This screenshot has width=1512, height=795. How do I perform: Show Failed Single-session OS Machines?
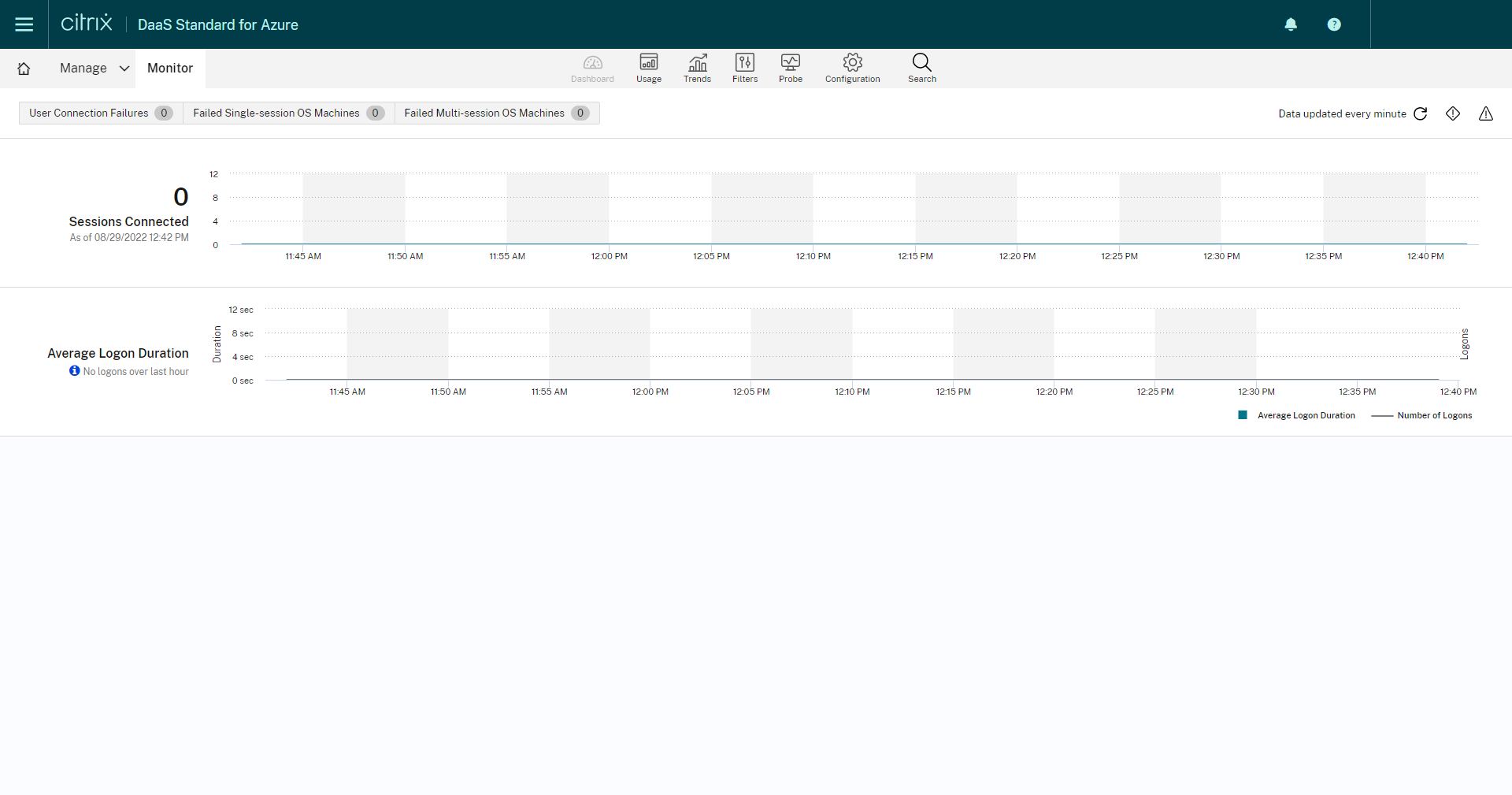coord(287,113)
